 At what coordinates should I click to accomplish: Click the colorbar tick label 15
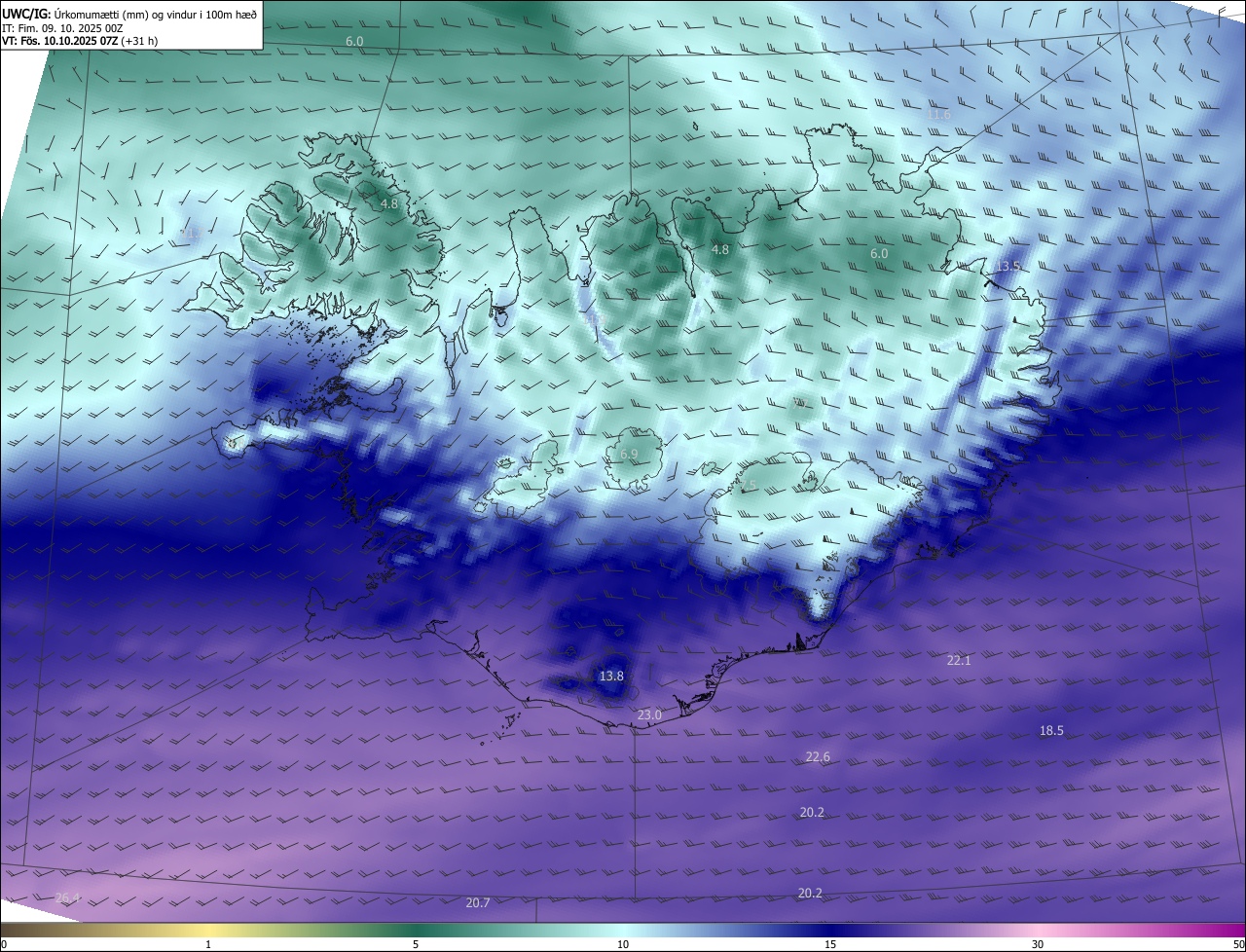click(x=830, y=944)
